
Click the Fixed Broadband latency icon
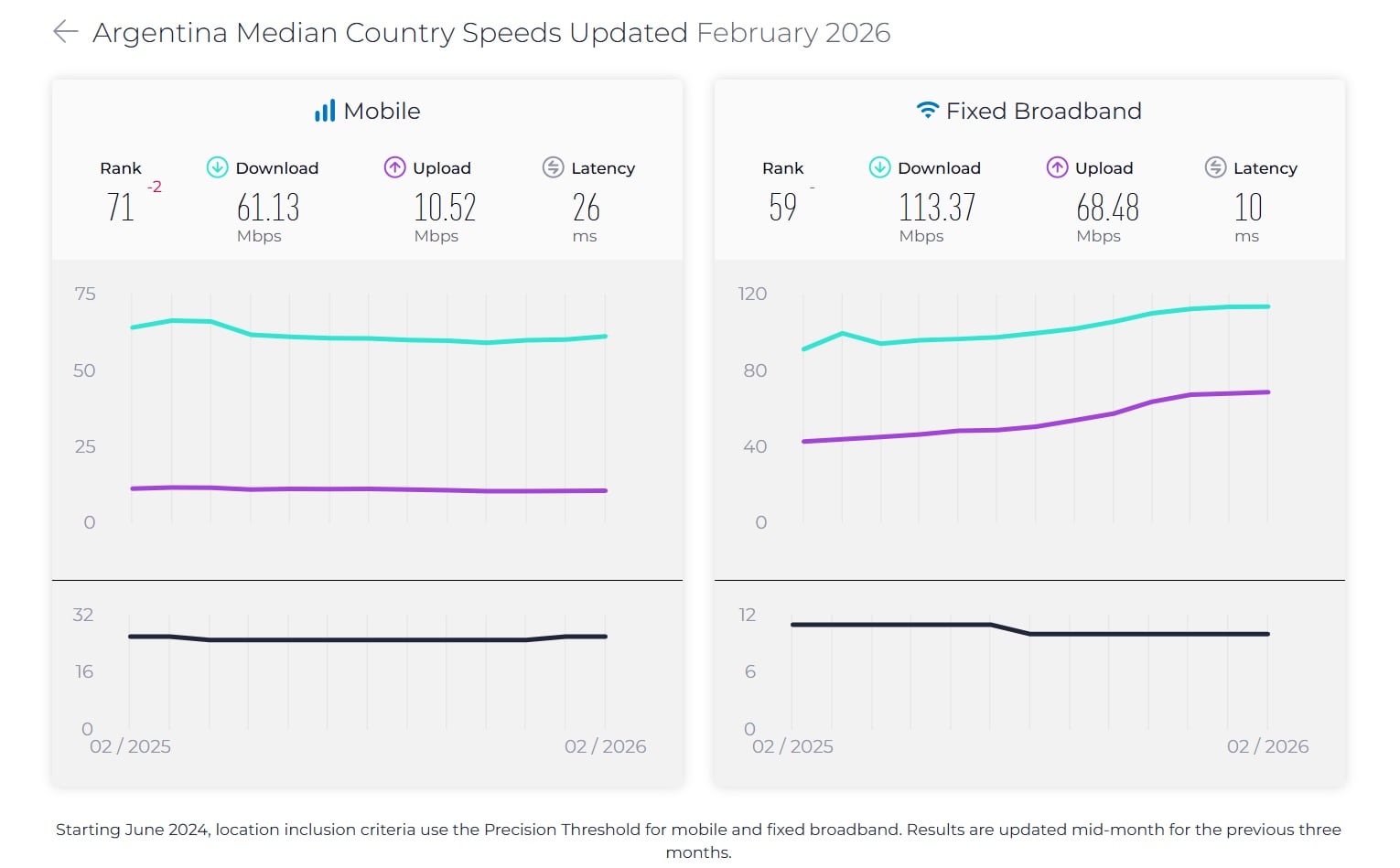click(x=1215, y=167)
